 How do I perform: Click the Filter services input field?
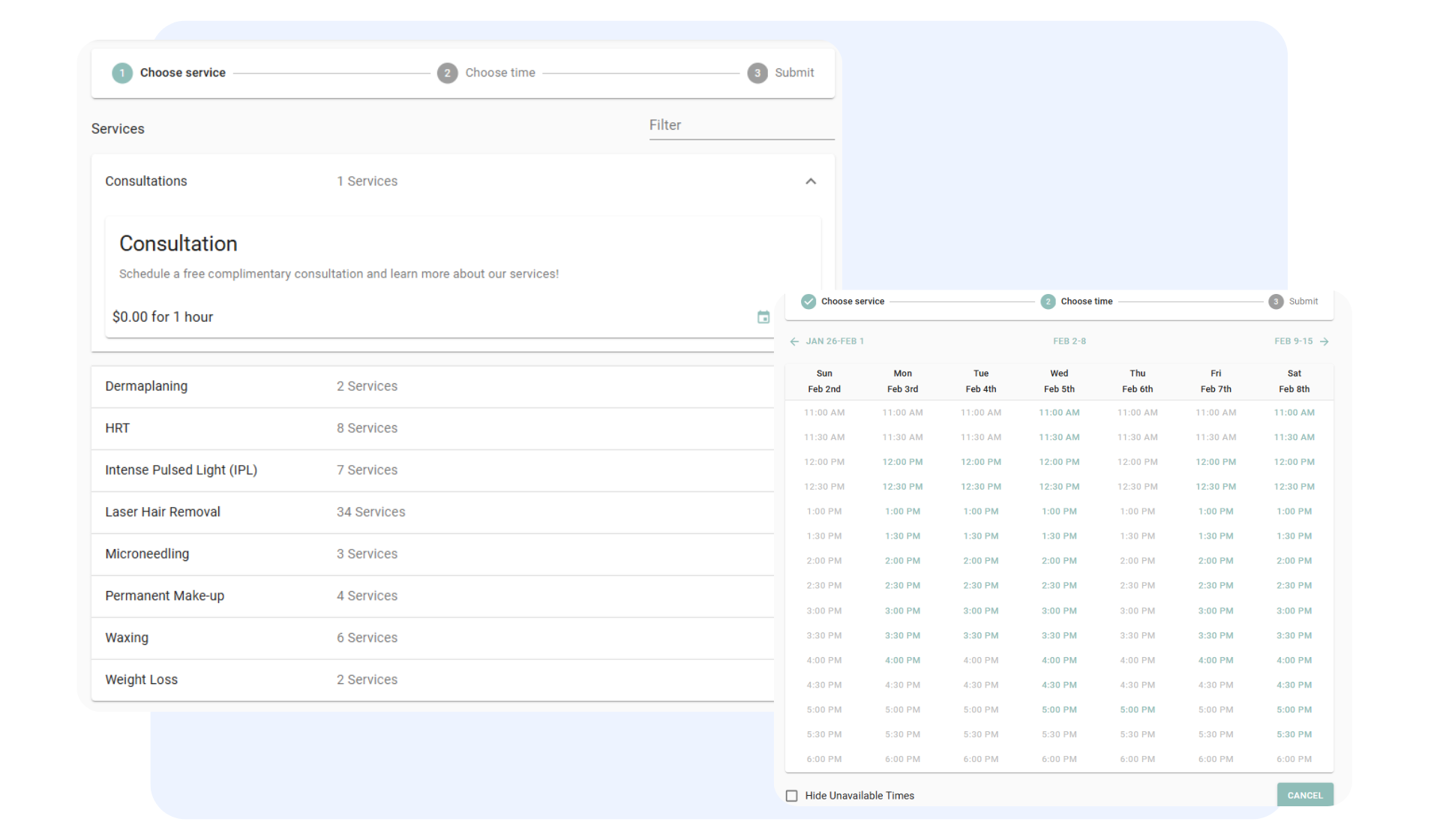click(x=741, y=126)
